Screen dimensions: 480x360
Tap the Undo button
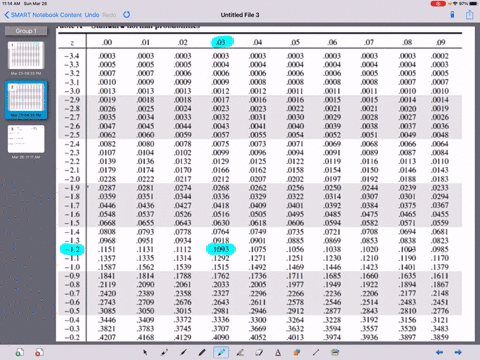(x=92, y=15)
